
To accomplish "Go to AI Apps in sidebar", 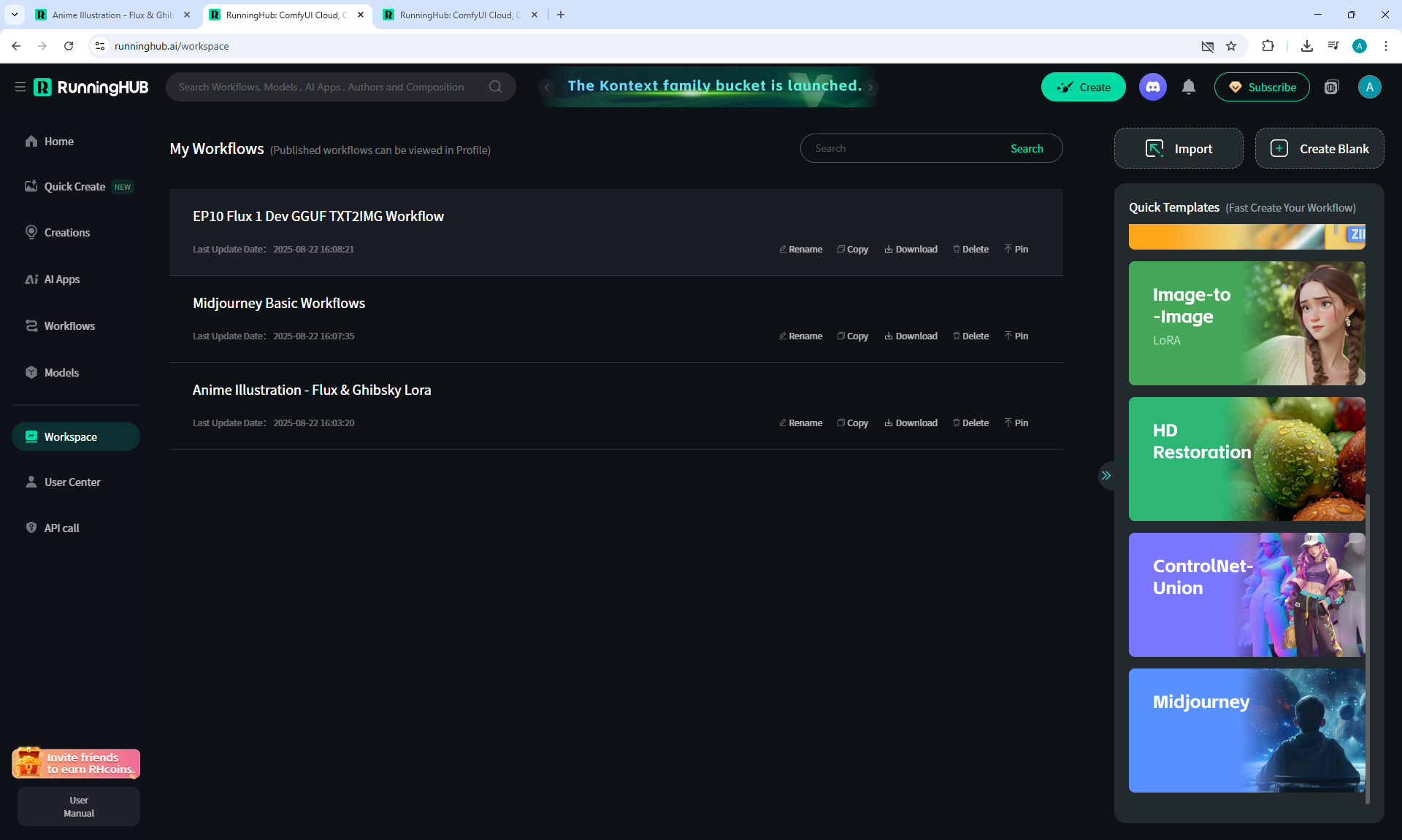I will pos(62,280).
